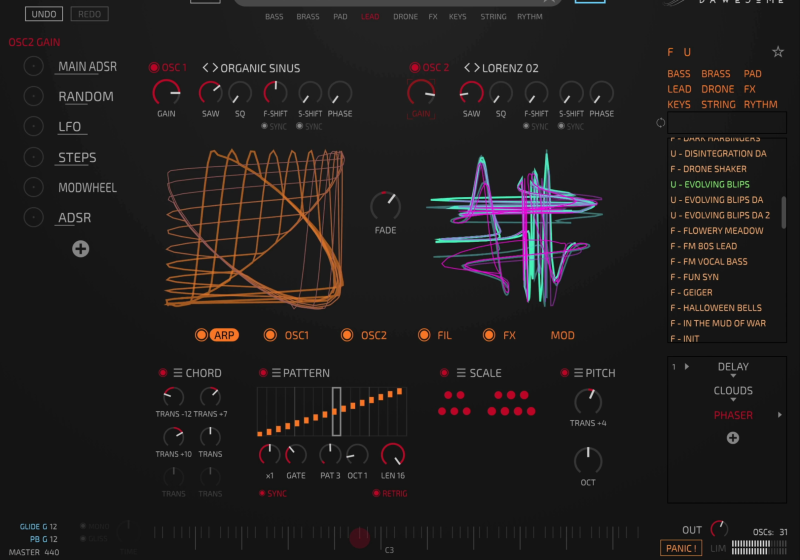
Task: Favorite preset with the star icon
Action: pos(778,52)
